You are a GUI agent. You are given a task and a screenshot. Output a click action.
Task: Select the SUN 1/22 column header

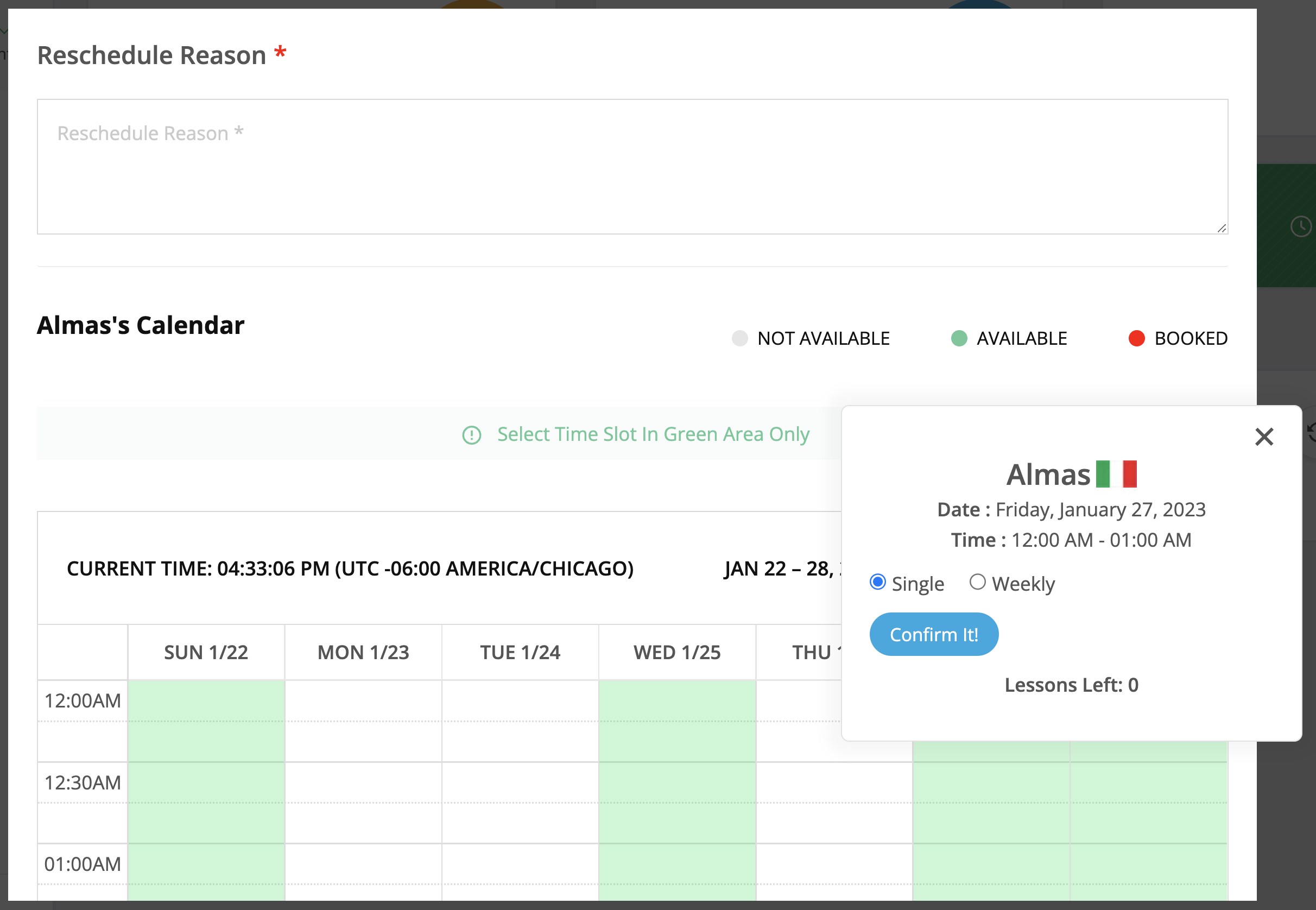click(x=206, y=652)
